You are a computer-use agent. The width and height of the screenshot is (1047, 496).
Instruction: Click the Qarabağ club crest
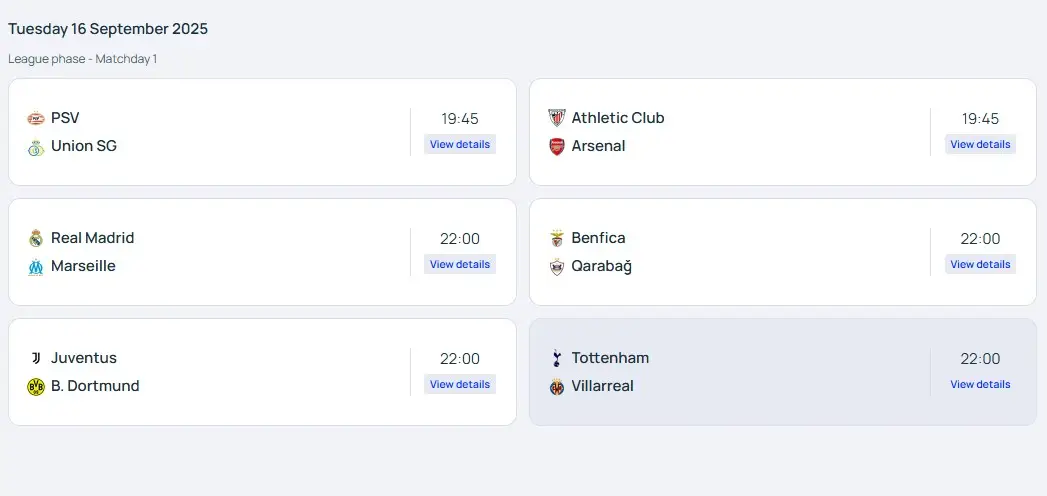(x=557, y=267)
